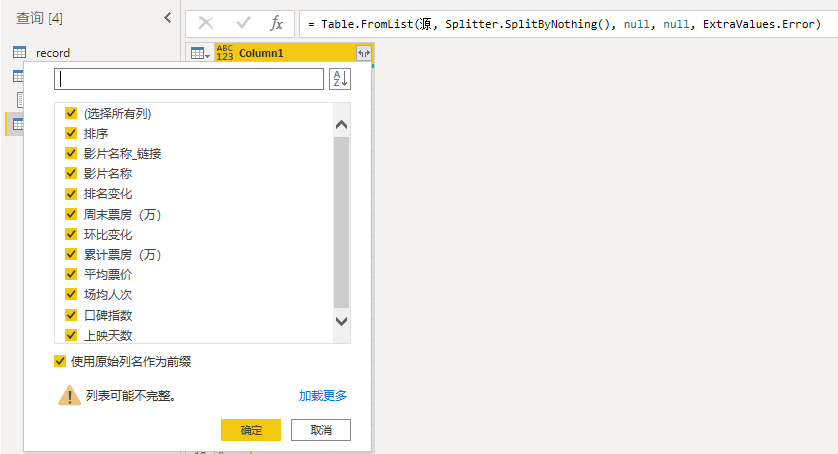
Task: Uncheck the (选择所有列) select all checkbox
Action: [71, 113]
